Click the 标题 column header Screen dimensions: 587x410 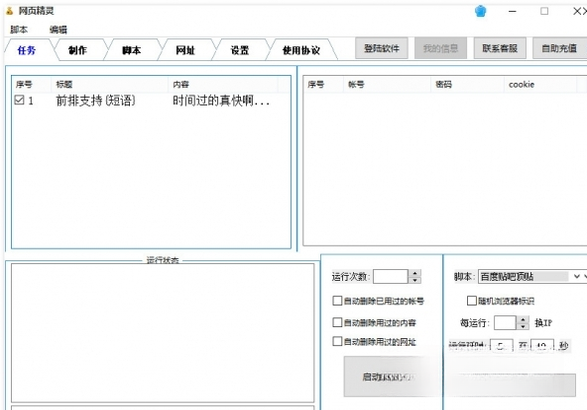click(x=110, y=85)
